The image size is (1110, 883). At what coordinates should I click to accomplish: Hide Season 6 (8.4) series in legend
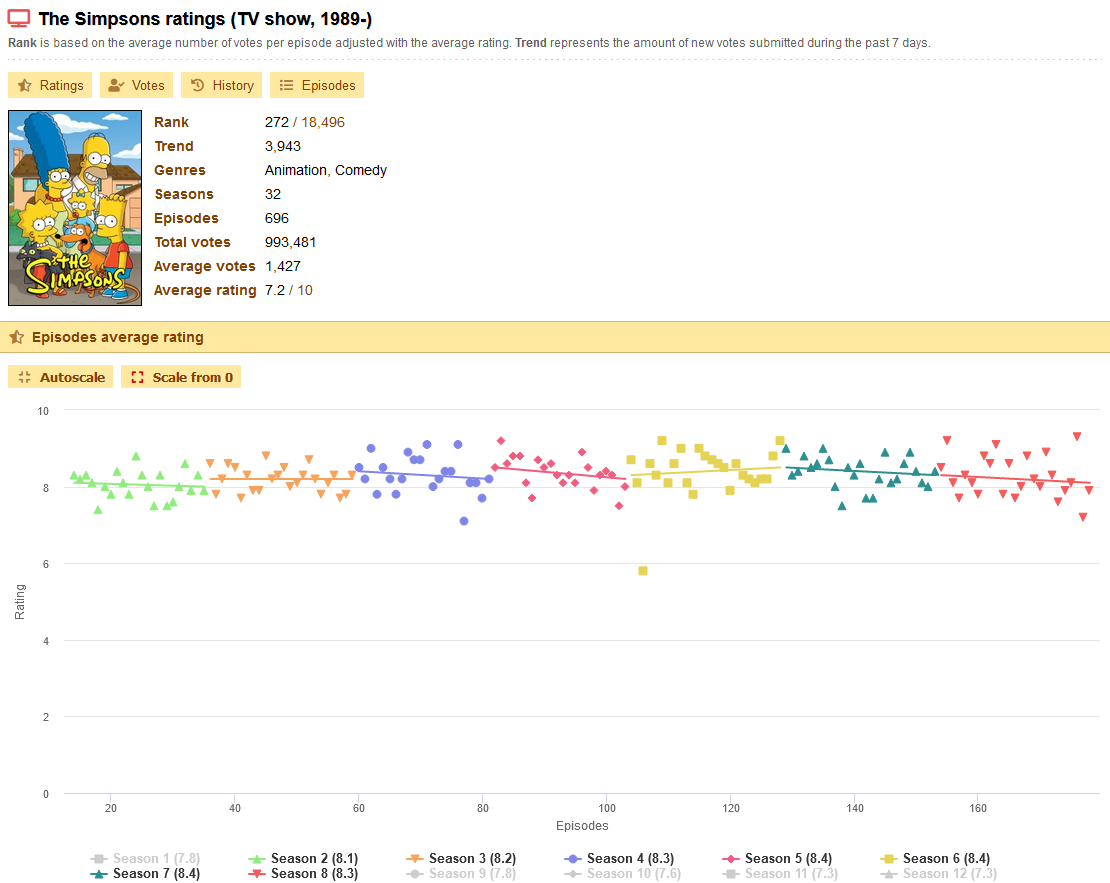click(934, 858)
